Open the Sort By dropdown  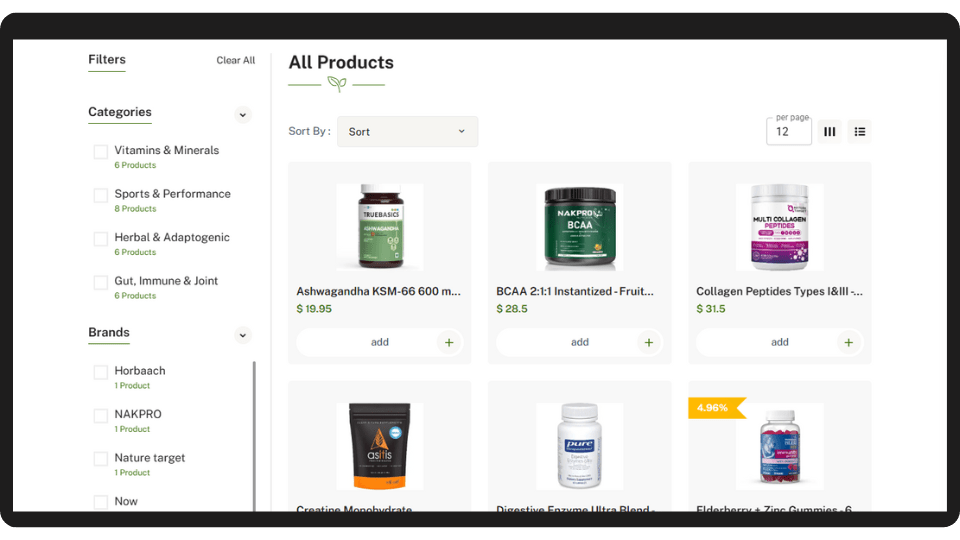point(407,132)
